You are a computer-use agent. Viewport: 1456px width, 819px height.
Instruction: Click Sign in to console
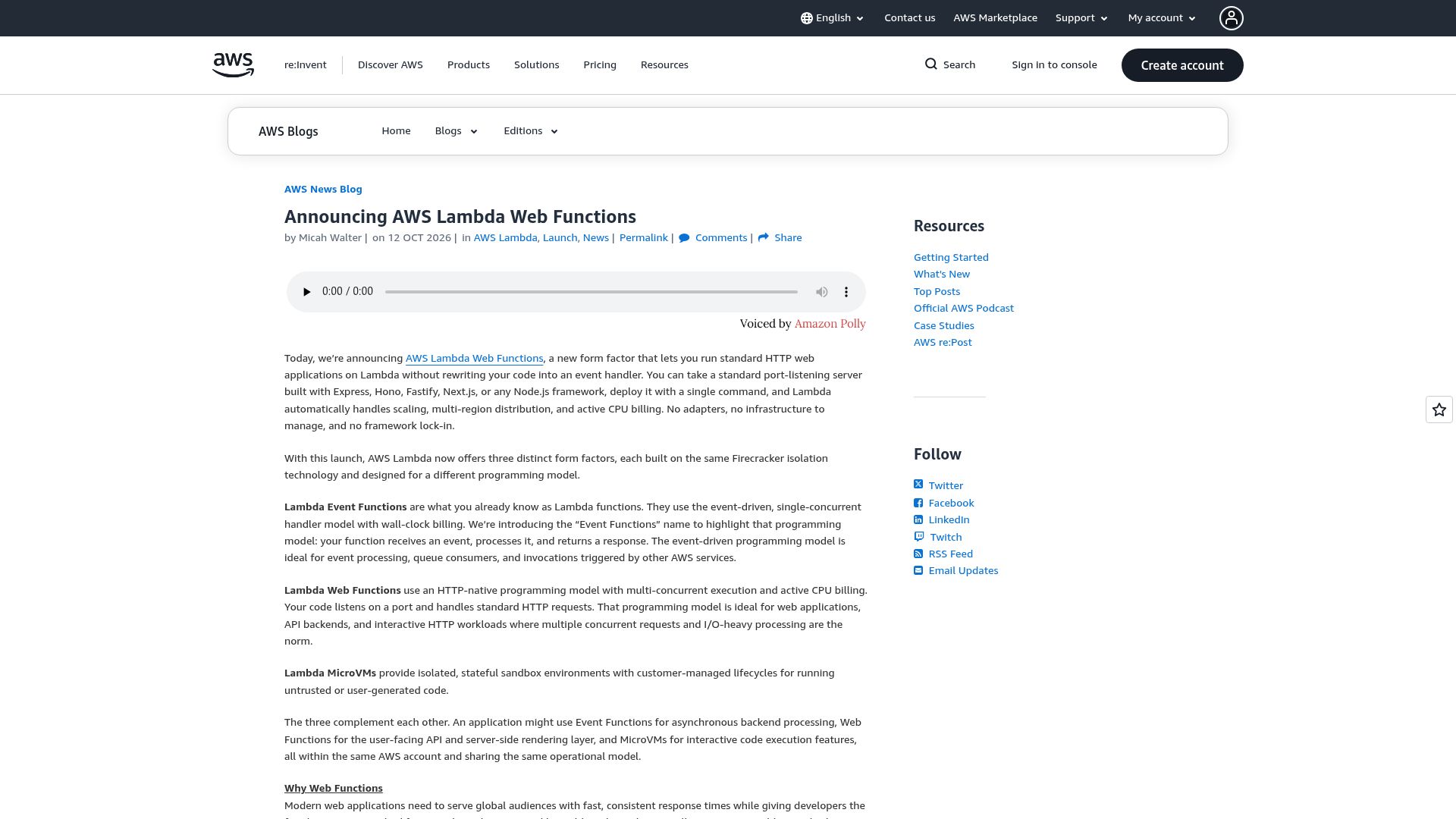click(x=1054, y=65)
